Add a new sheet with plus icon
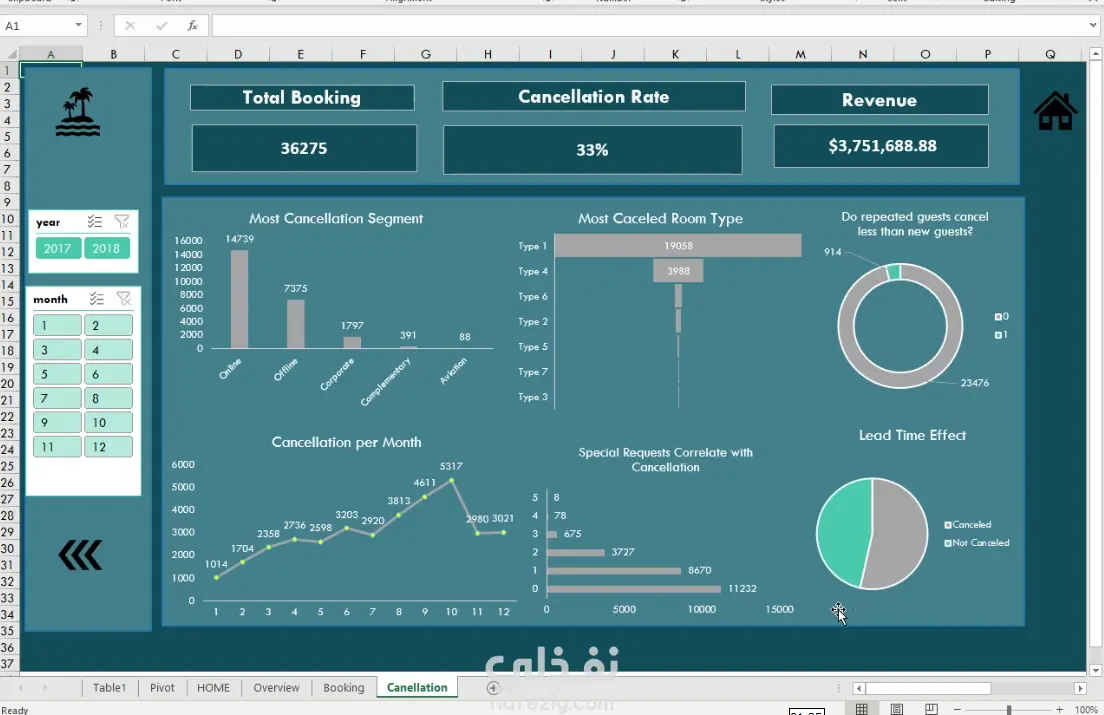Image resolution: width=1104 pixels, height=715 pixels. click(493, 688)
